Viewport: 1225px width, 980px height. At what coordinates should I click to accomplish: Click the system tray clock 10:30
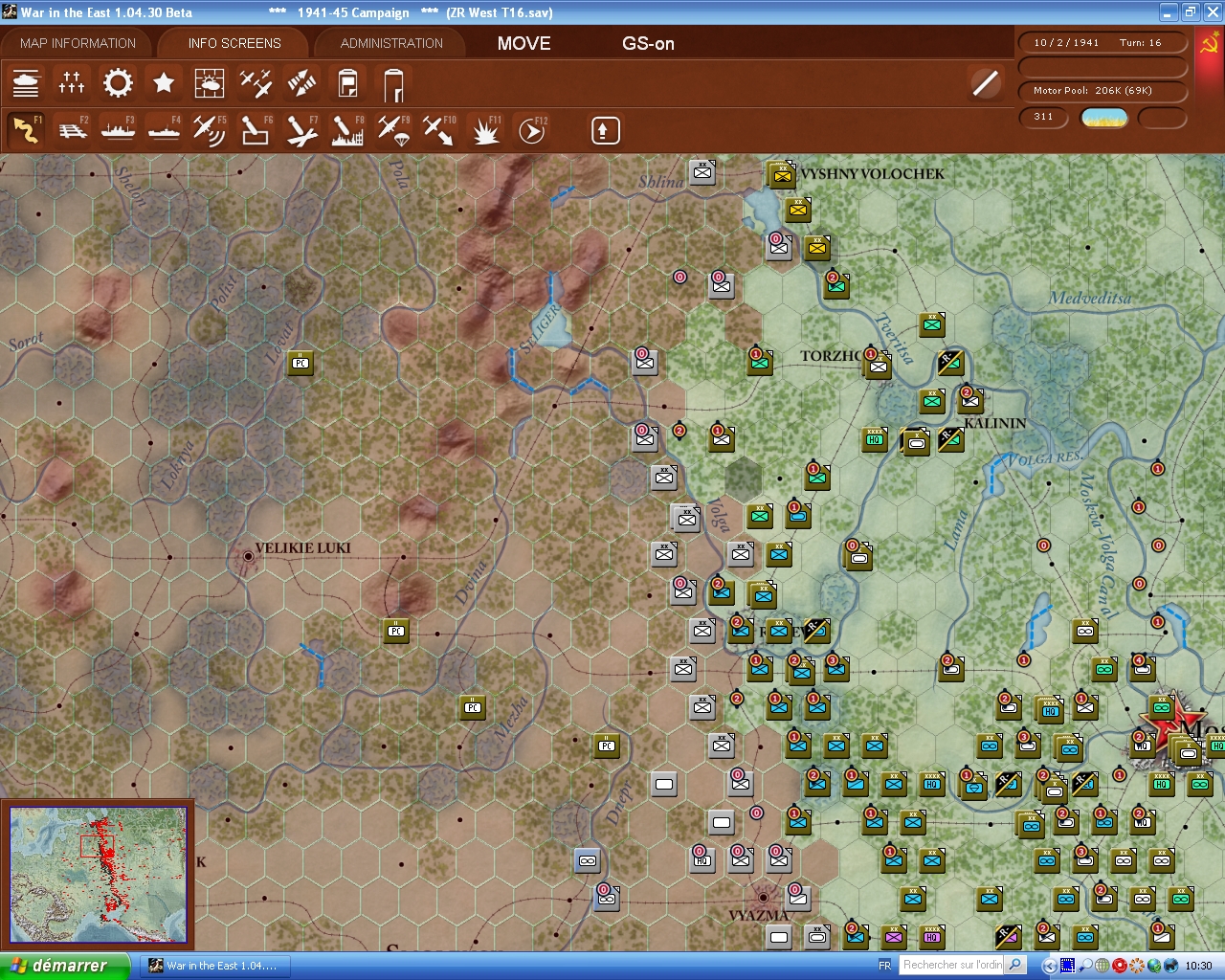coord(1198,966)
